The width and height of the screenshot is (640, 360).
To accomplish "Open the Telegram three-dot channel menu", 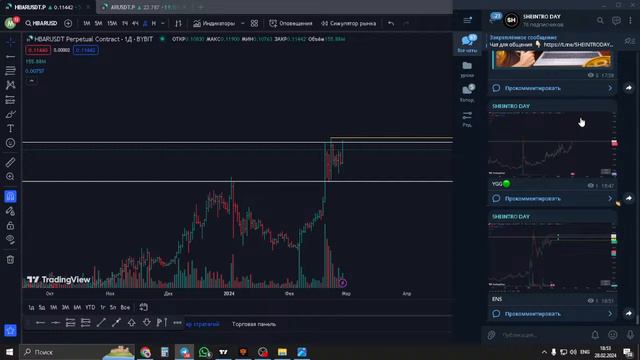I will 630,20.
